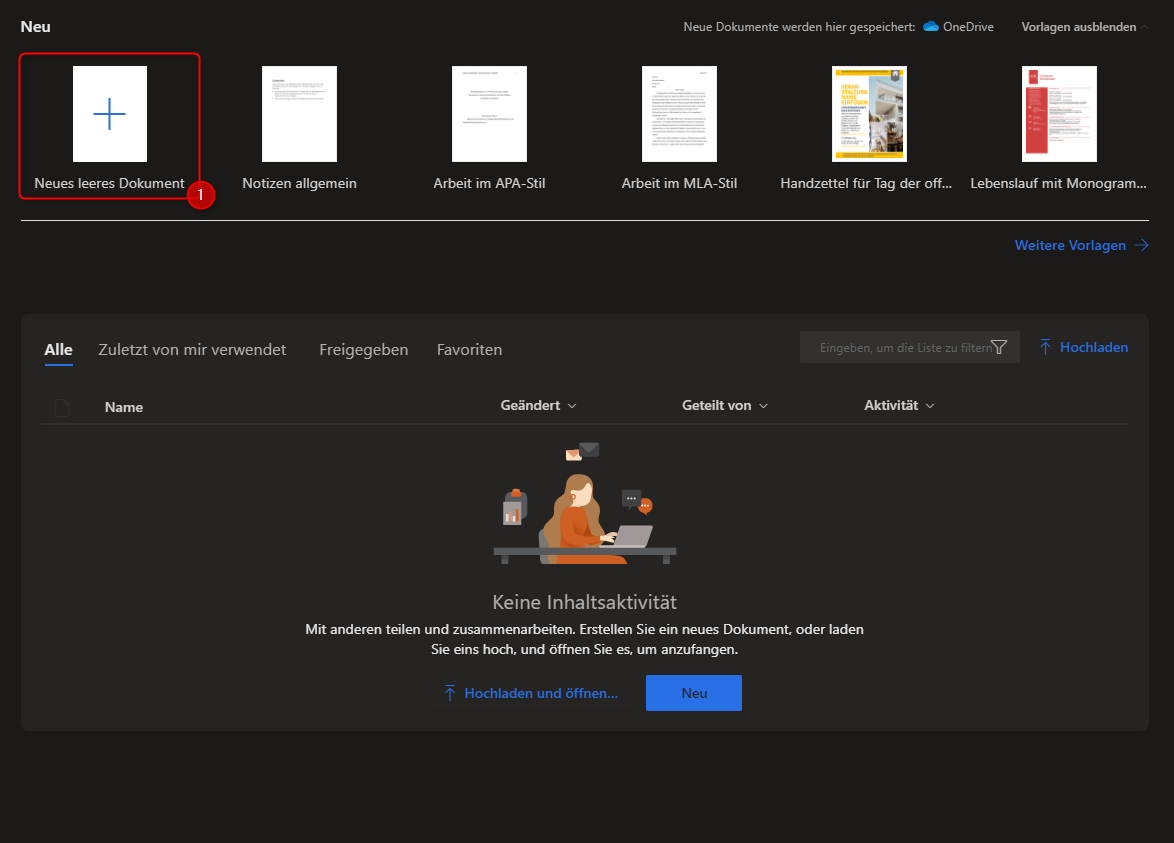Viewport: 1174px width, 843px height.
Task: Show the Favoriten tab
Action: [x=469, y=350]
